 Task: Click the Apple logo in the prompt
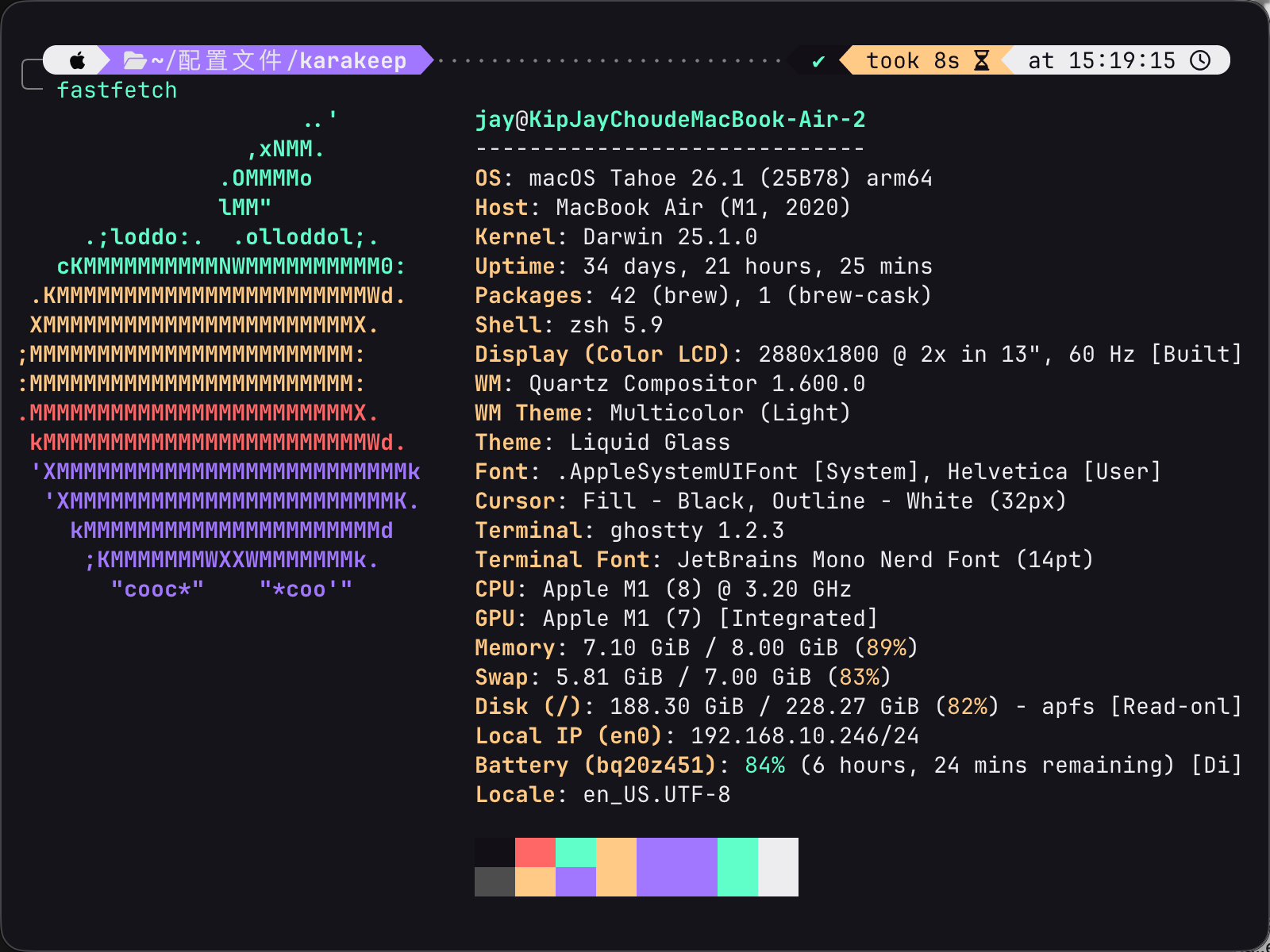click(78, 60)
